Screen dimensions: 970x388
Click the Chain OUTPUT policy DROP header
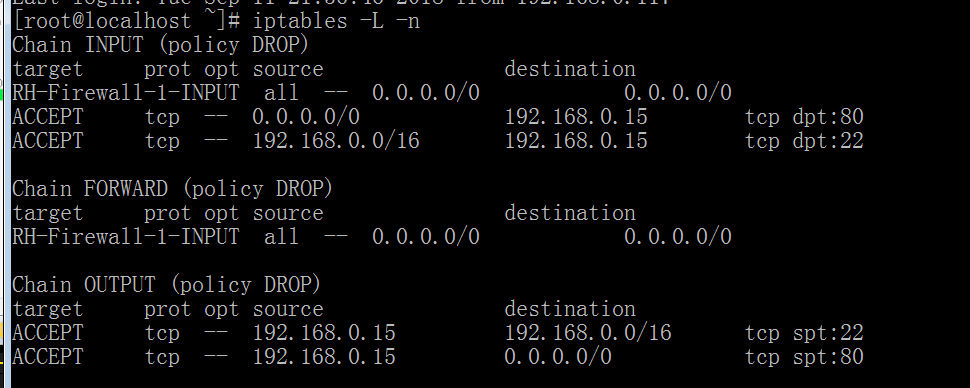click(166, 285)
